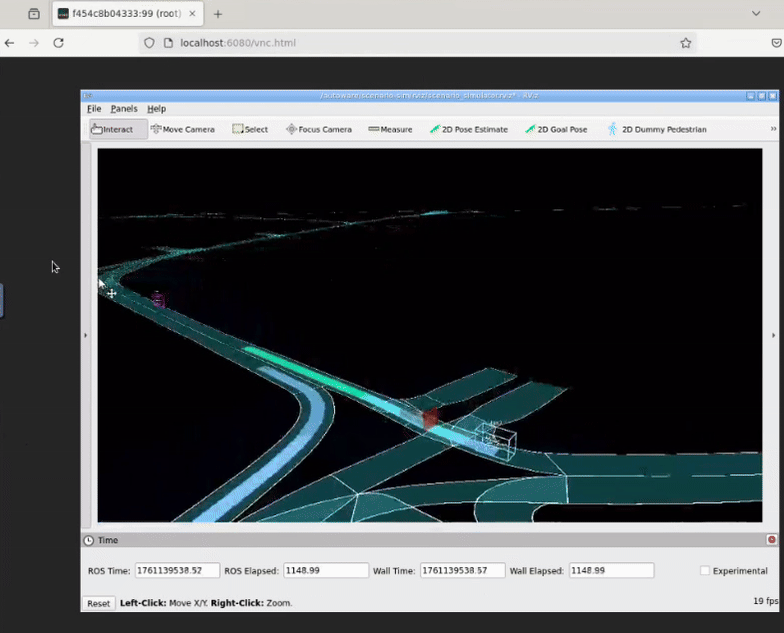Open the File menu
This screenshot has height=633, width=784.
pos(94,109)
